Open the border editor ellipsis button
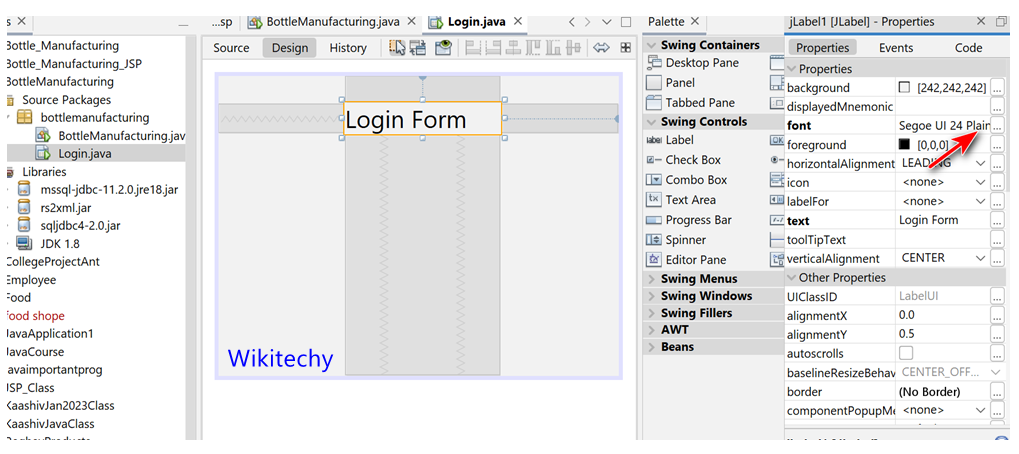1019x454 pixels. point(998,392)
